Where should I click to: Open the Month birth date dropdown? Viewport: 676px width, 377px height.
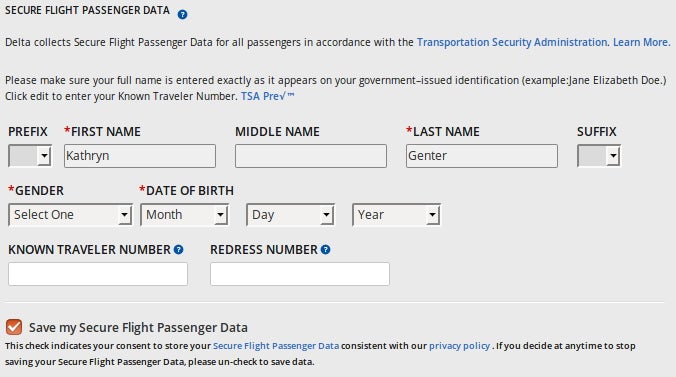[185, 215]
